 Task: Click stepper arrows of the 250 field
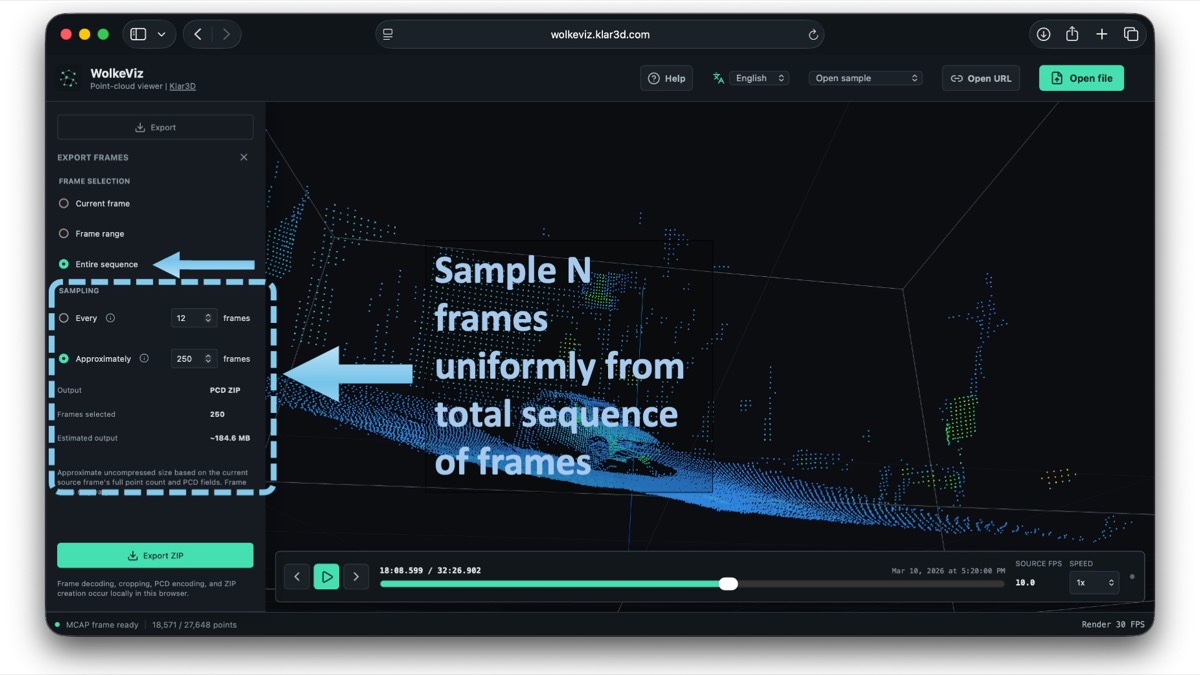pos(208,358)
